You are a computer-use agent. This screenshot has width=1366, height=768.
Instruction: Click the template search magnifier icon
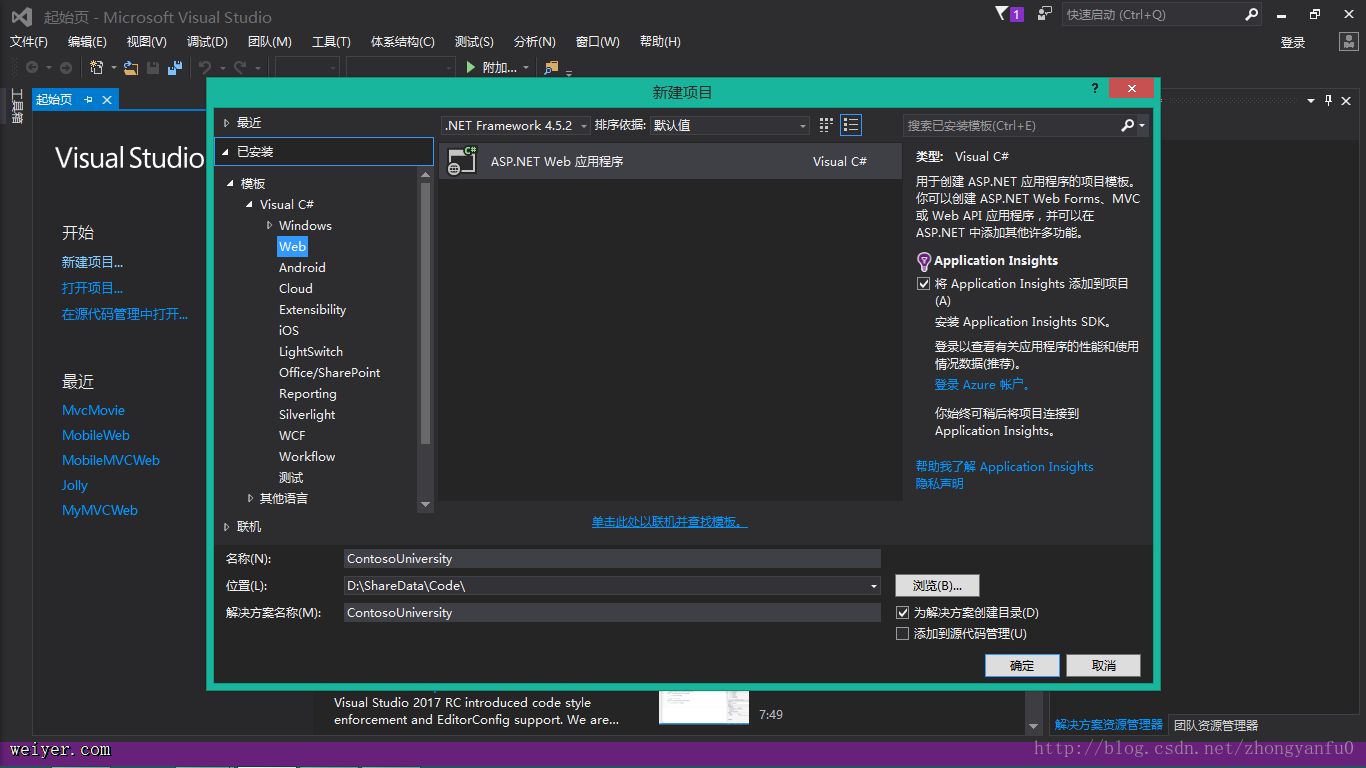click(x=1127, y=125)
